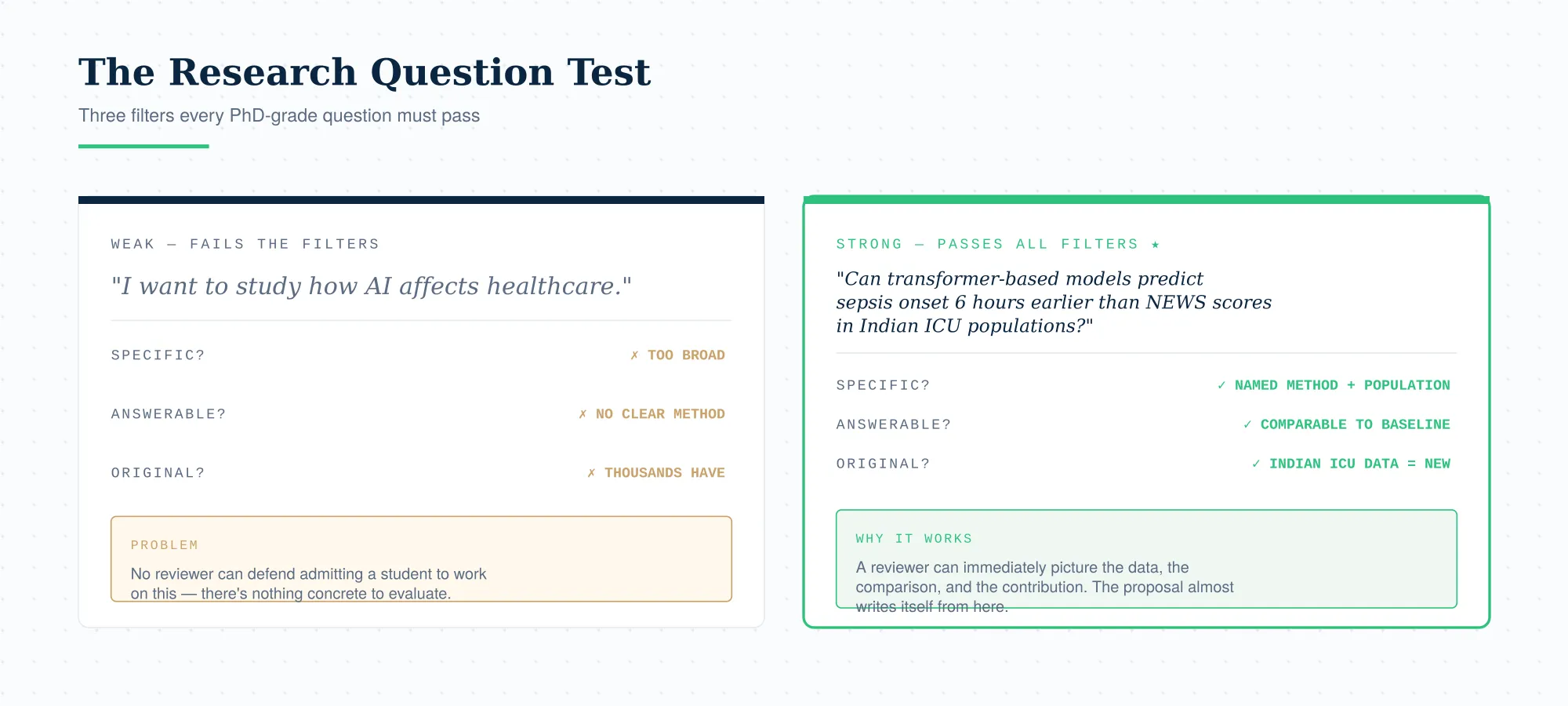Click the dark navy bar atop weak card
This screenshot has height=706, width=1568.
(x=421, y=200)
